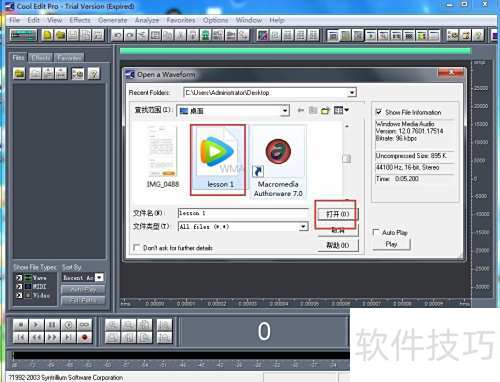
Task: Click the Go to Beginning transport button
Action: click(21, 338)
